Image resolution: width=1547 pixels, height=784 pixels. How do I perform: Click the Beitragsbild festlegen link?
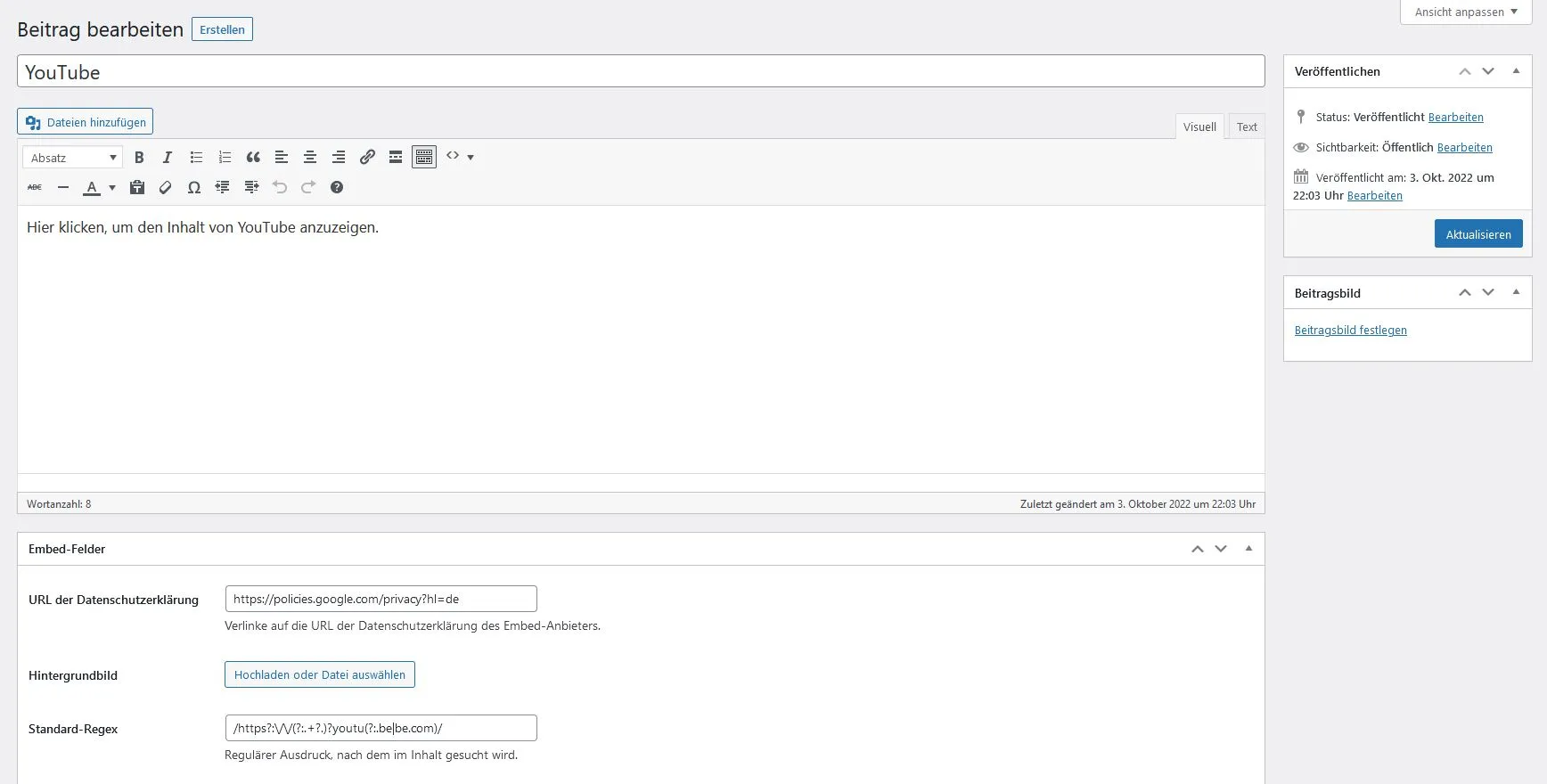(x=1350, y=330)
